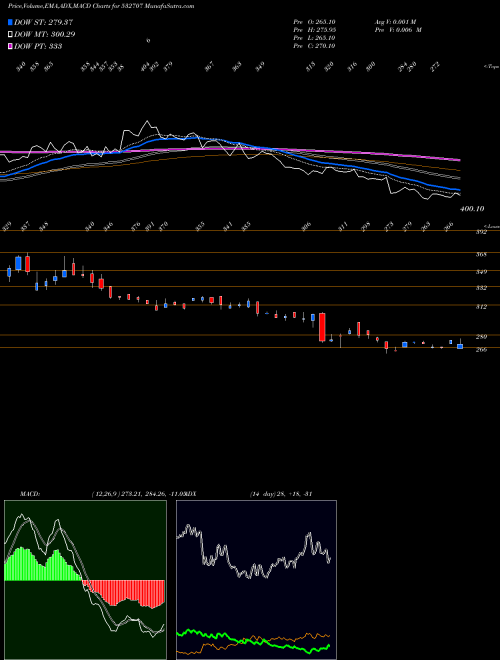Click the large red candlestick near 289 level
500x660 pixels.
(322, 327)
